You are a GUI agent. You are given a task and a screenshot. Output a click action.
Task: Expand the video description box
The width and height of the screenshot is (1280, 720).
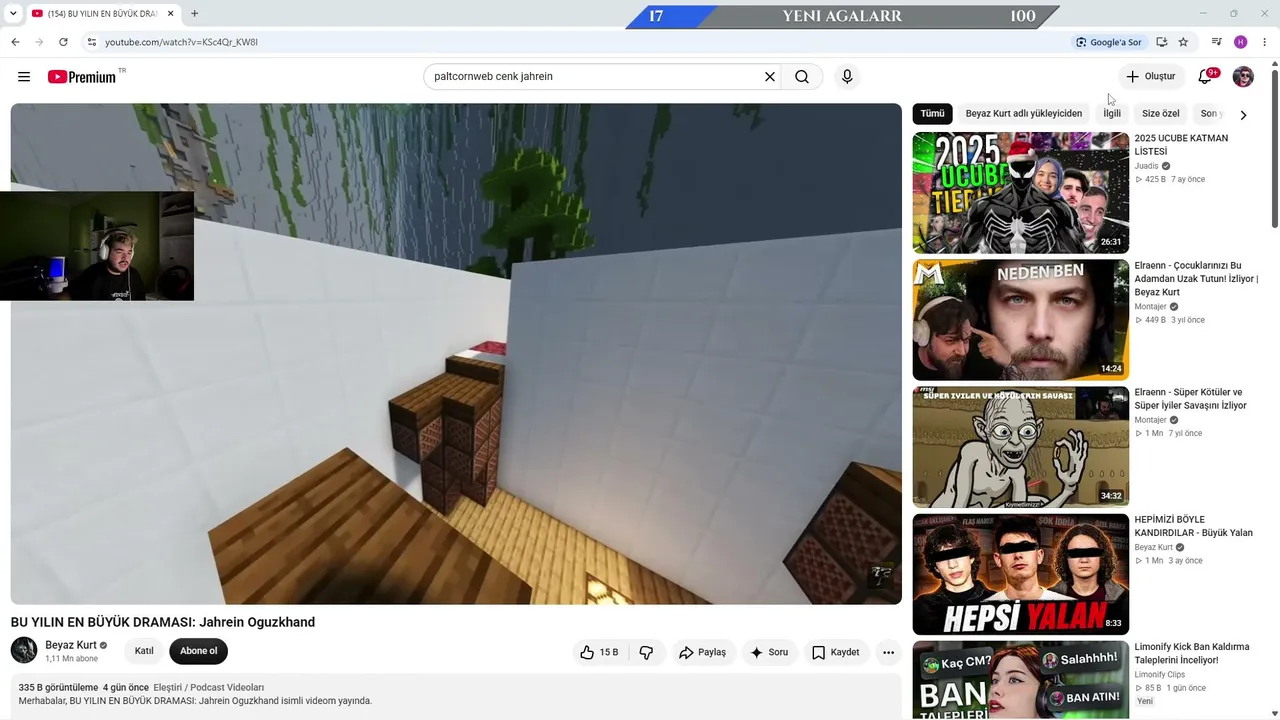456,695
